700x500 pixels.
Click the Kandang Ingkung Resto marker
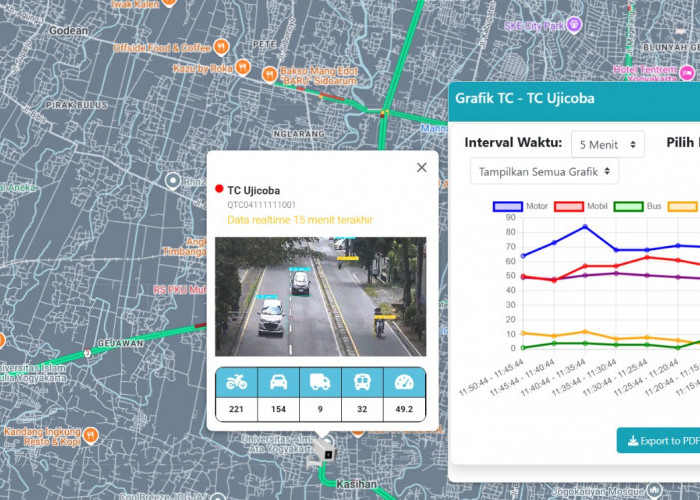(x=91, y=435)
